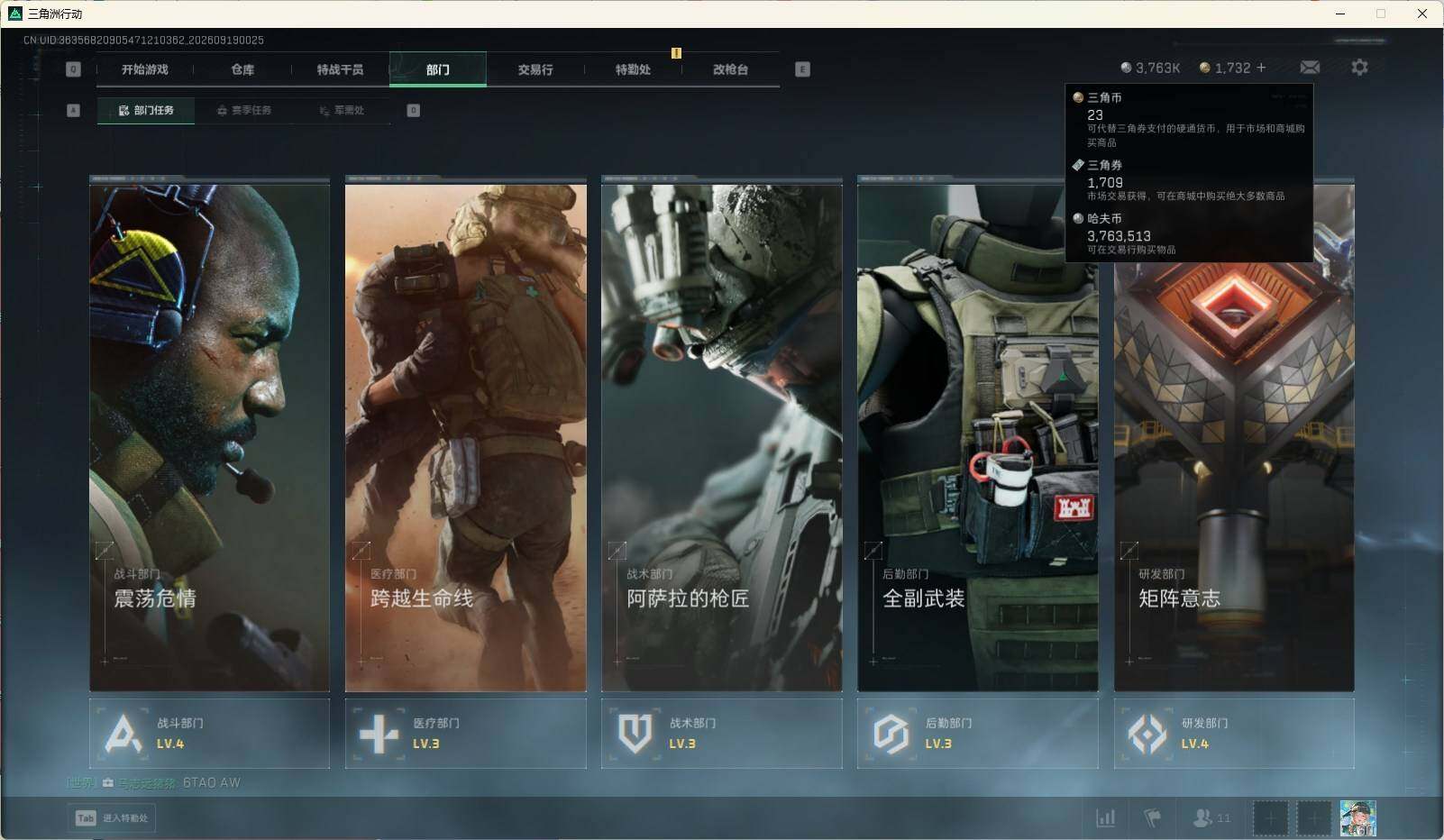
Task: Open the 后勤部门 LV.3 level panel
Action: [x=978, y=734]
